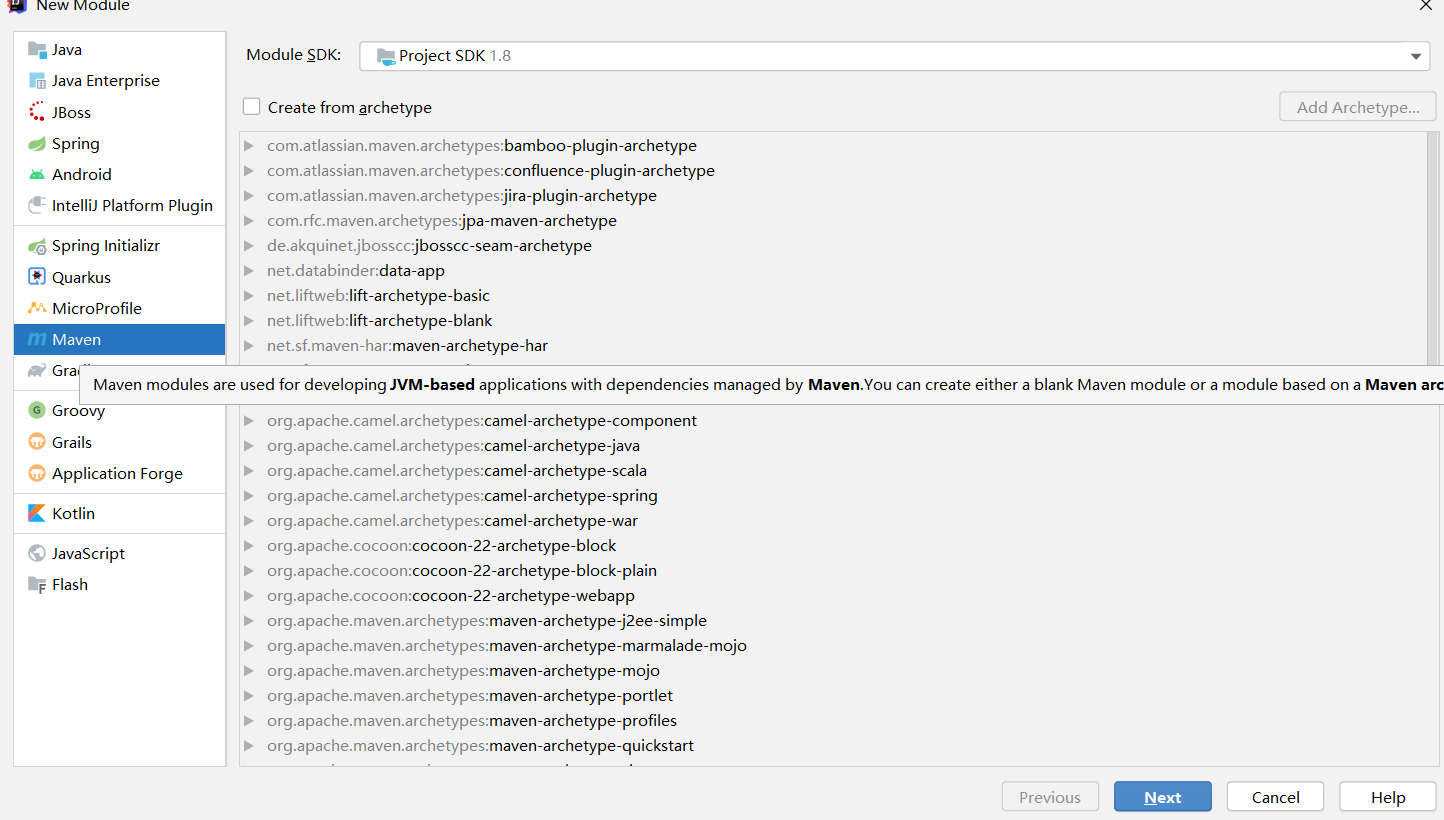Select the highlighted Maven entry
Image resolution: width=1444 pixels, height=820 pixels.
[x=120, y=340]
